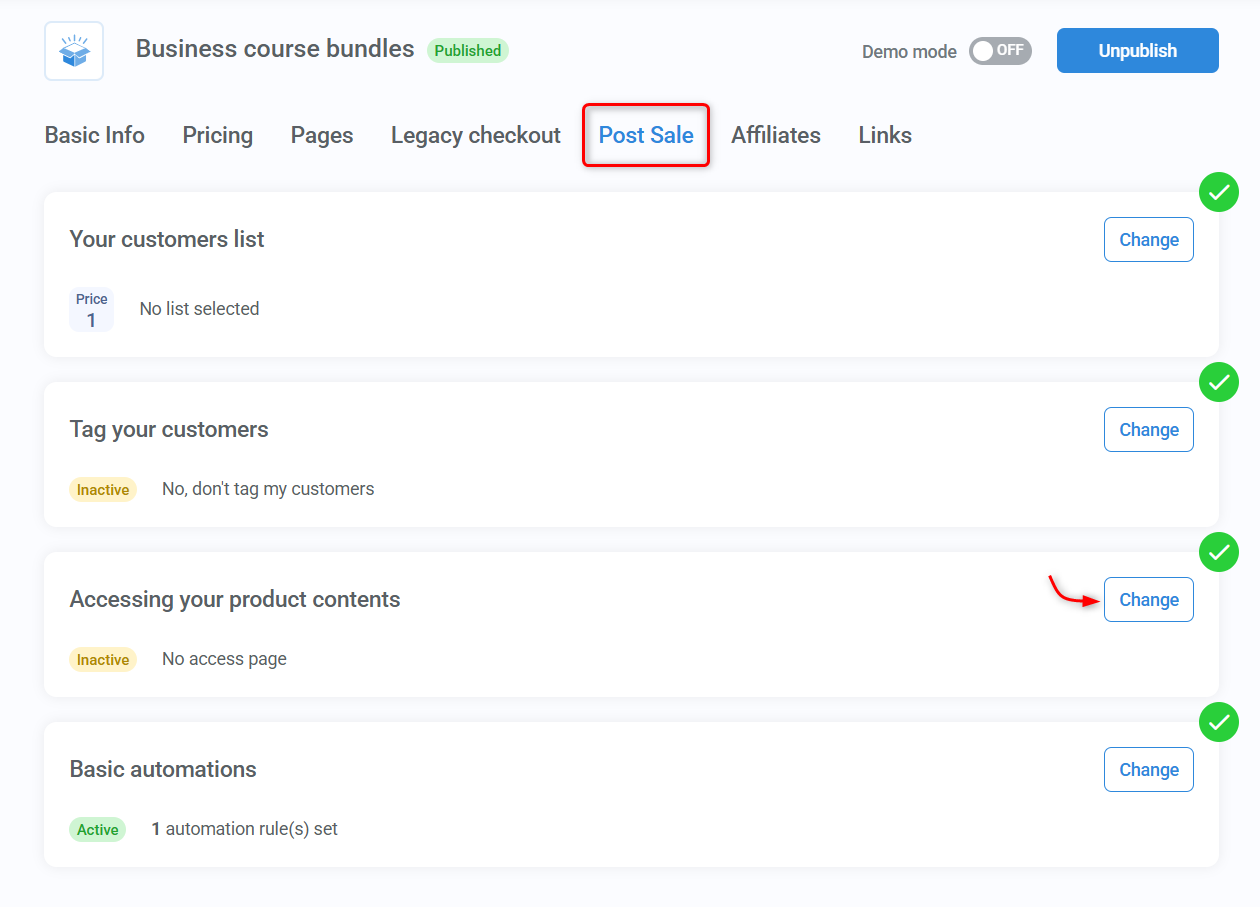The height and width of the screenshot is (907, 1260).
Task: Select the Pages tab
Action: (x=321, y=135)
